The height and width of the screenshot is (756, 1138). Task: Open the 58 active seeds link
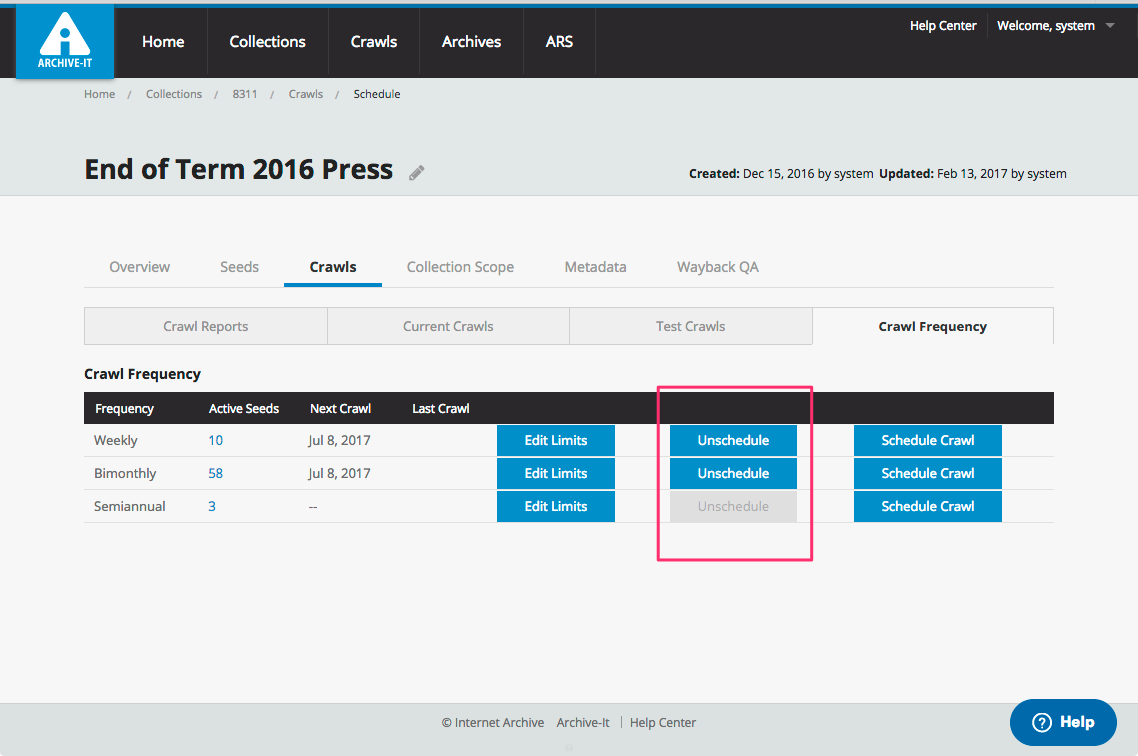tap(215, 473)
